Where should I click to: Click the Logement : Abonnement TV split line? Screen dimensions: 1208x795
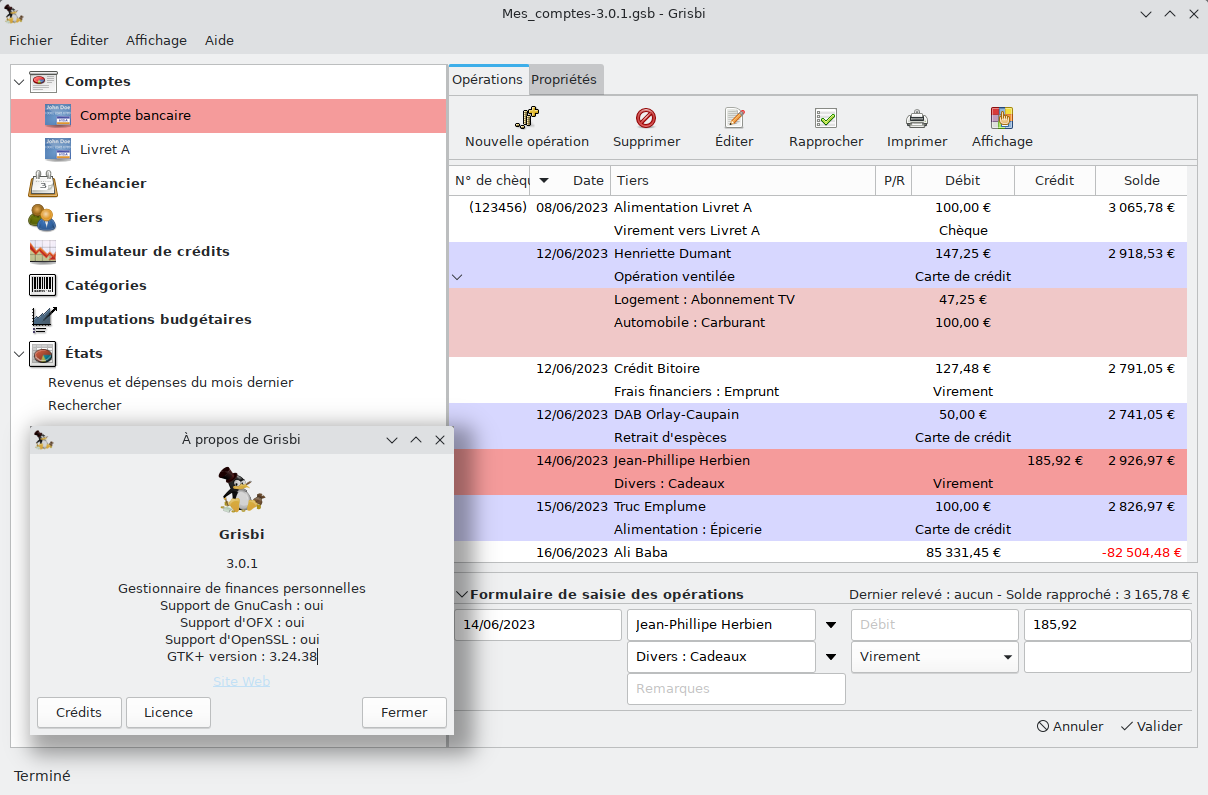pos(818,299)
